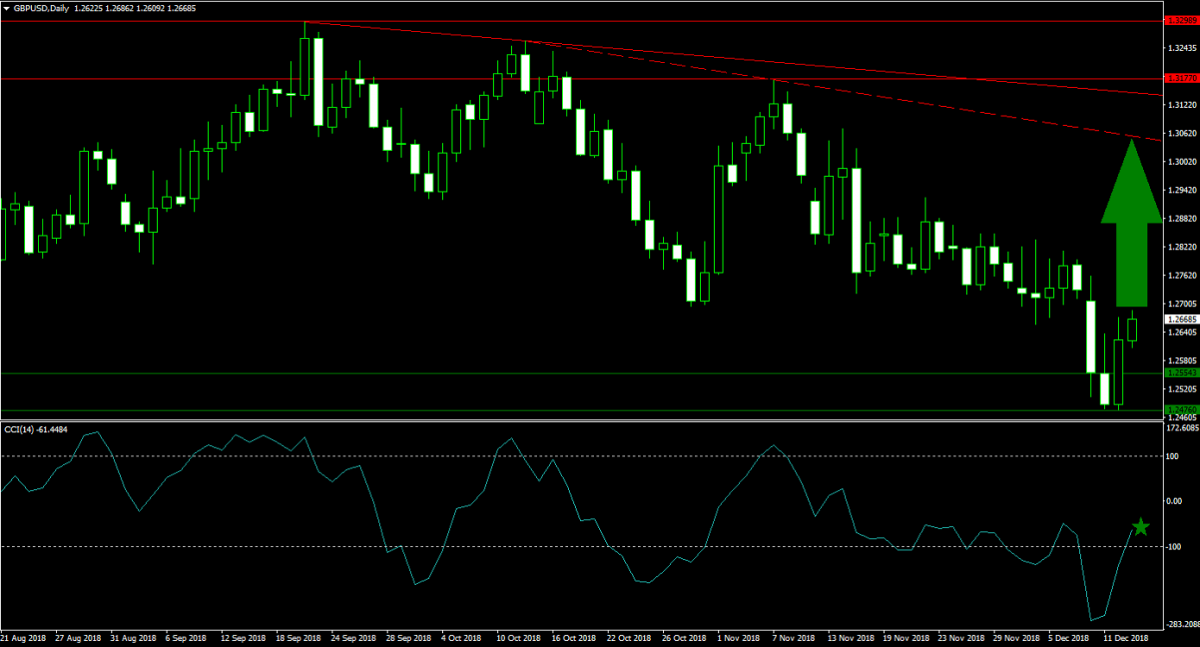Click the 11 Dec 2018 date label
The image size is (1200, 647).
1125,637
